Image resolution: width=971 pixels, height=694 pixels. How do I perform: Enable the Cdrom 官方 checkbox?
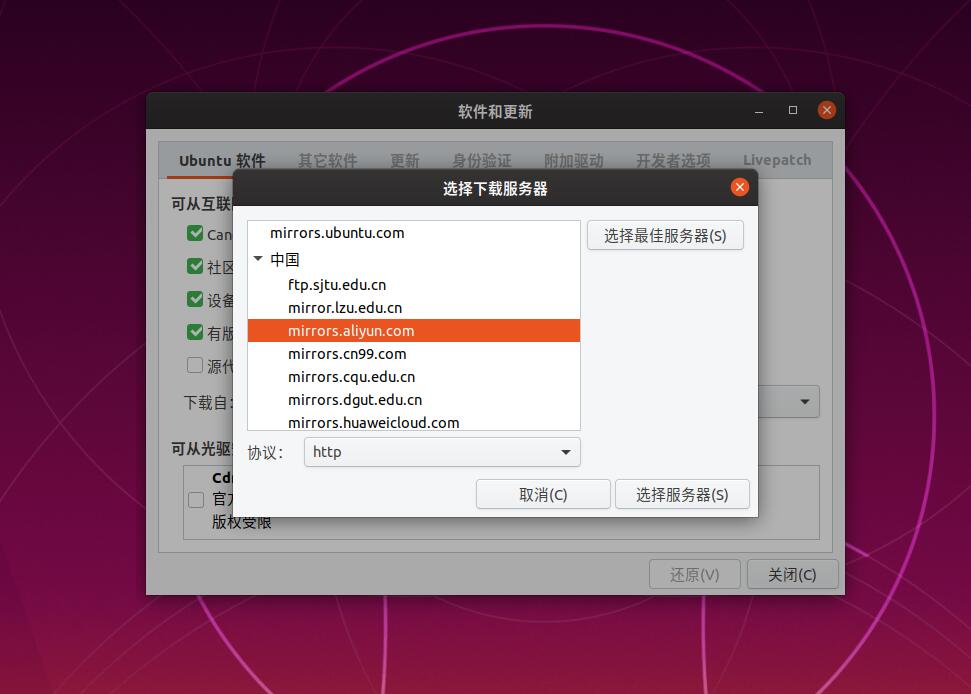[x=196, y=500]
